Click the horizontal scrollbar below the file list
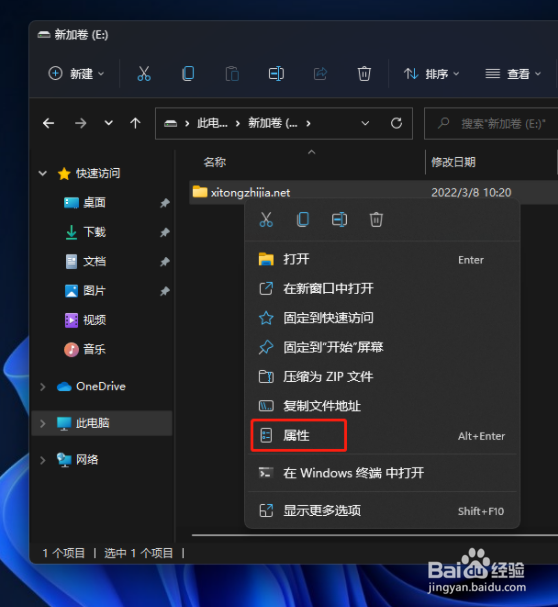Image resolution: width=558 pixels, height=607 pixels. (375, 535)
